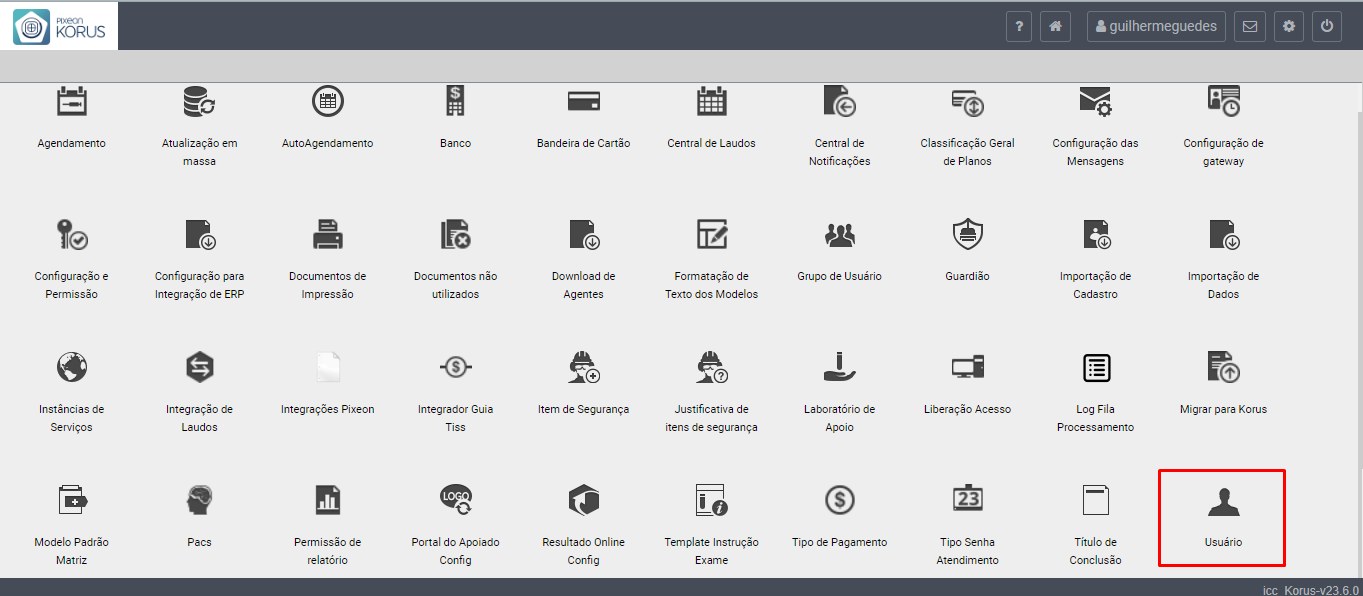Open messages envelope button

click(1250, 27)
